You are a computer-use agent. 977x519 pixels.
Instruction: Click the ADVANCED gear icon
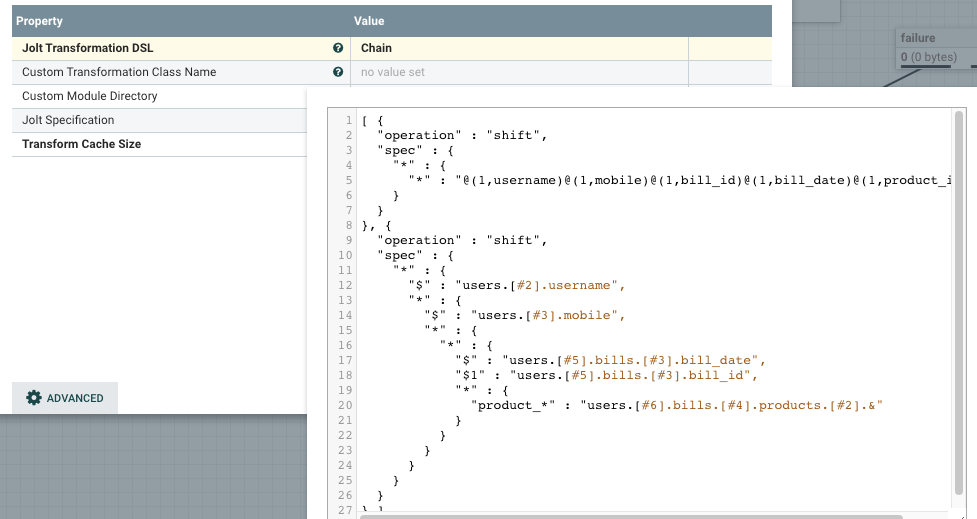click(34, 398)
